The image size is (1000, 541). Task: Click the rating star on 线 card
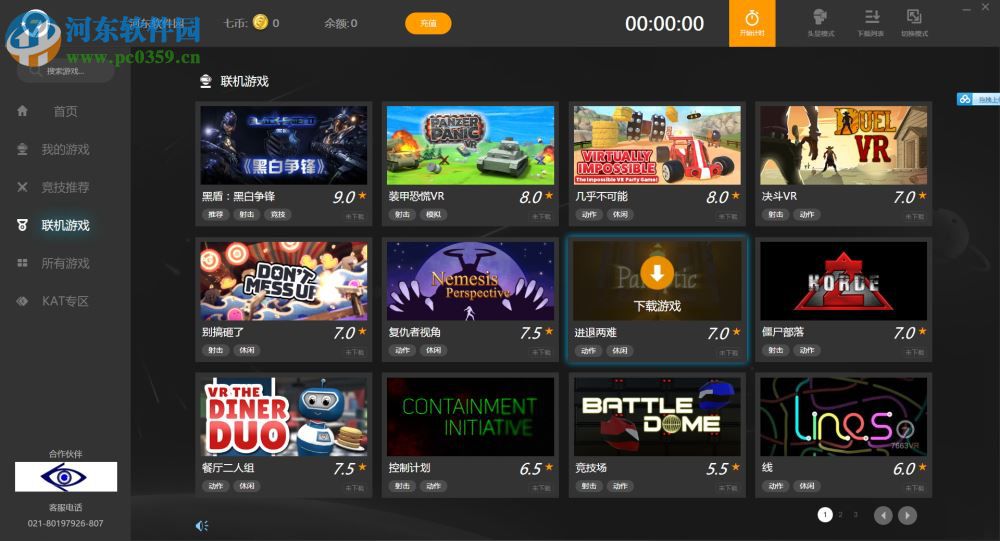922,467
